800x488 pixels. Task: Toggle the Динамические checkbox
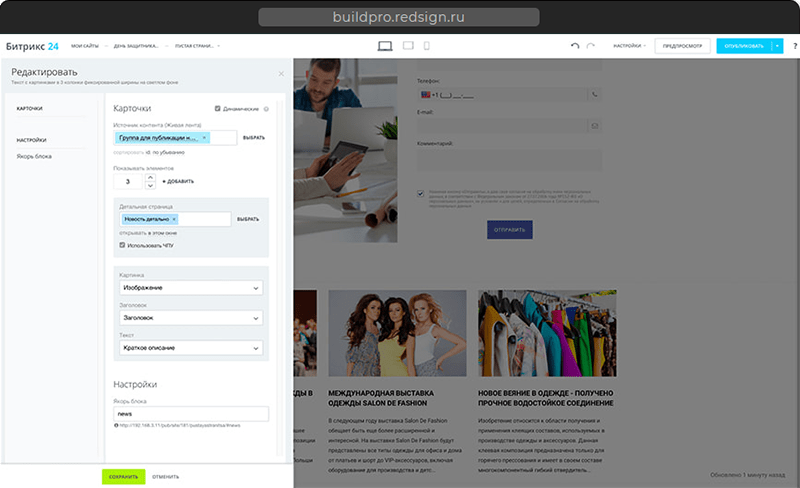(218, 109)
